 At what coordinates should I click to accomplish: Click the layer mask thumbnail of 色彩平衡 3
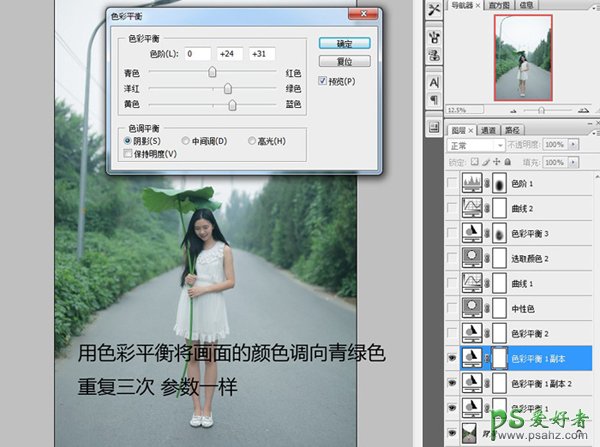(499, 233)
